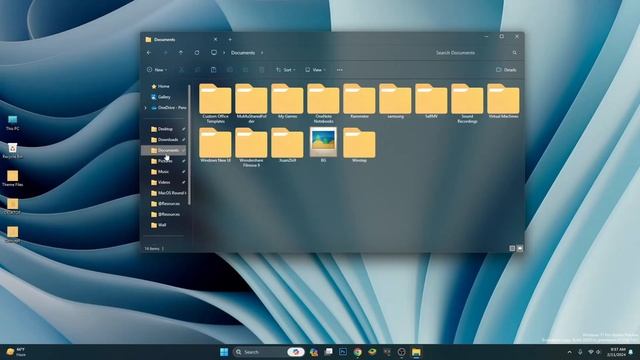Go up one folder level
The height and width of the screenshot is (360, 640).
pyautogui.click(x=181, y=53)
